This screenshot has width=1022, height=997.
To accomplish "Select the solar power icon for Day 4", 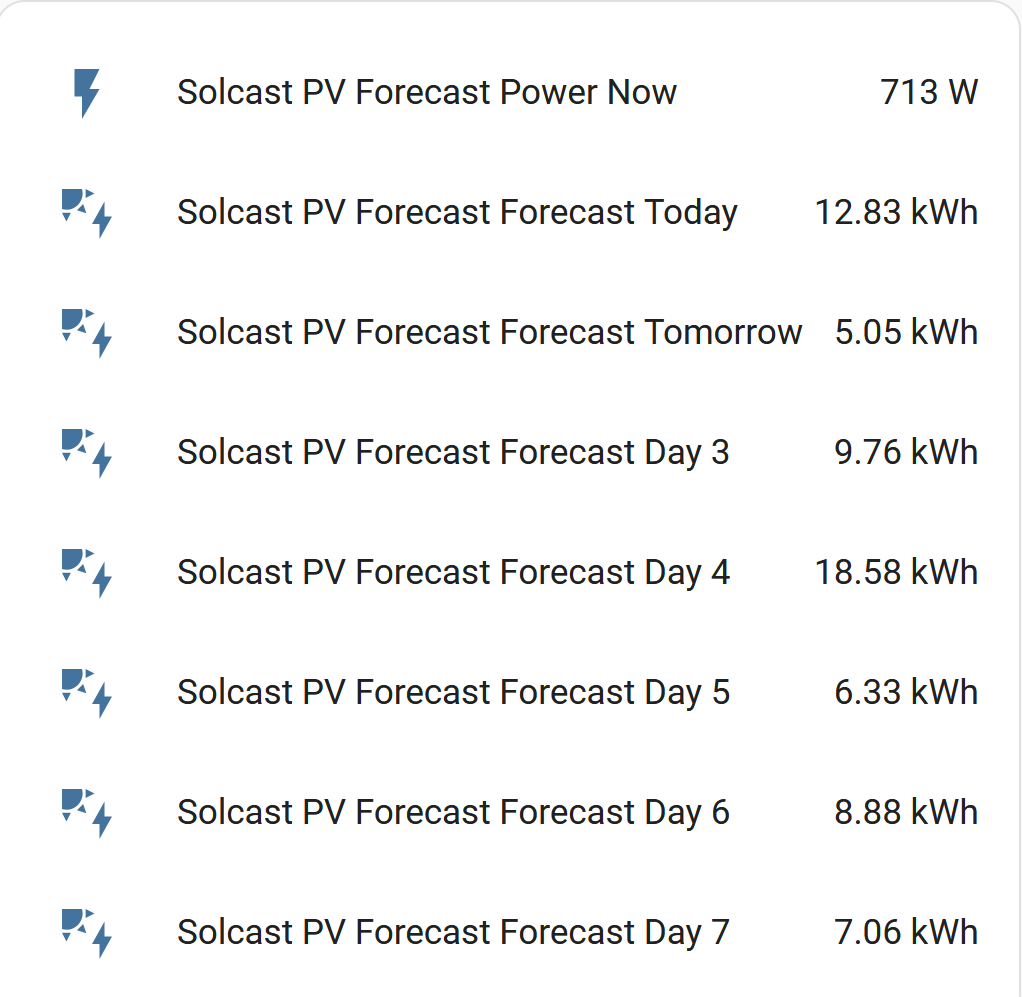I will point(87,573).
